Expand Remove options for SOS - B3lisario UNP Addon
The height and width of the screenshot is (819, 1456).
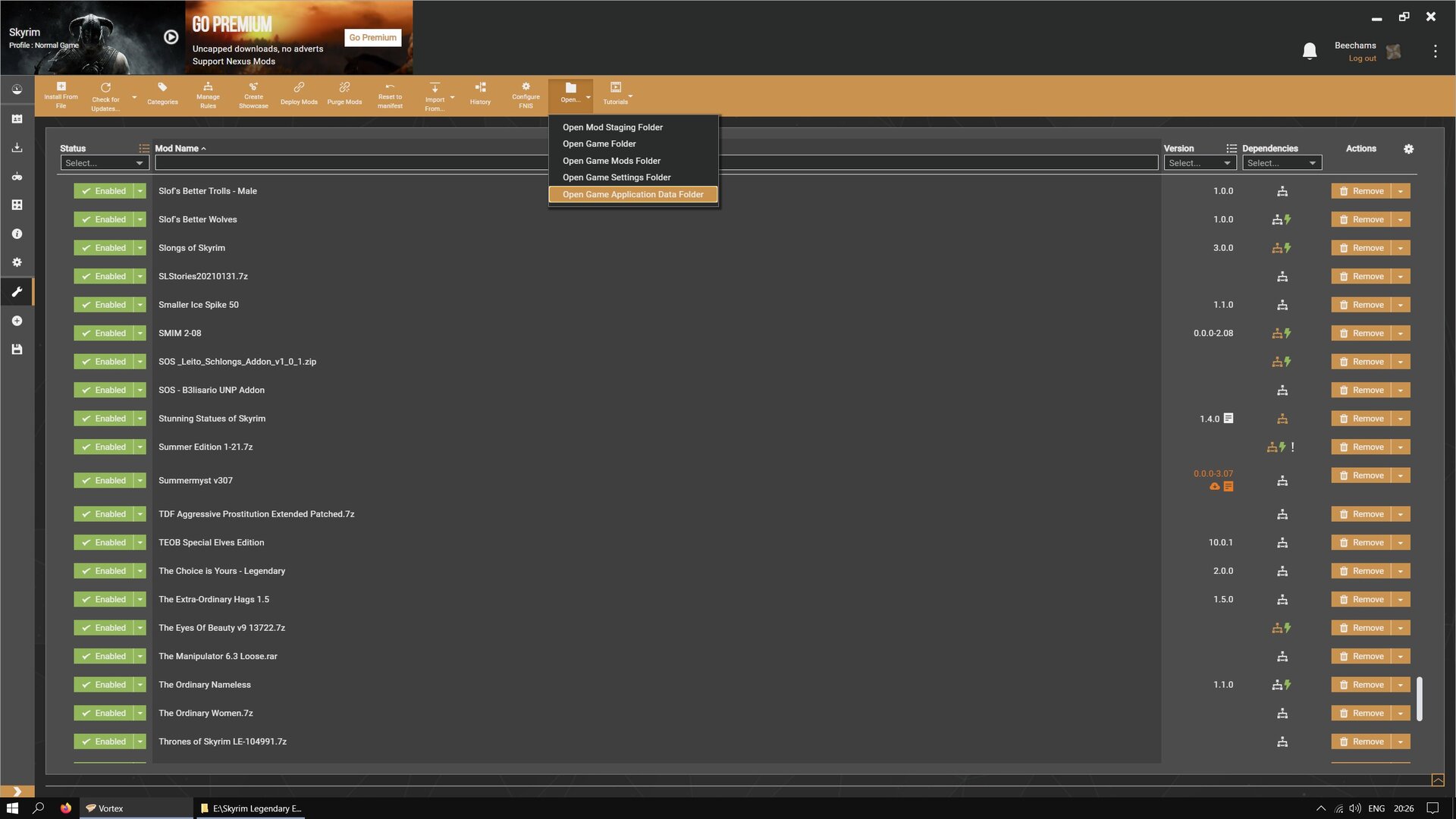(1401, 391)
